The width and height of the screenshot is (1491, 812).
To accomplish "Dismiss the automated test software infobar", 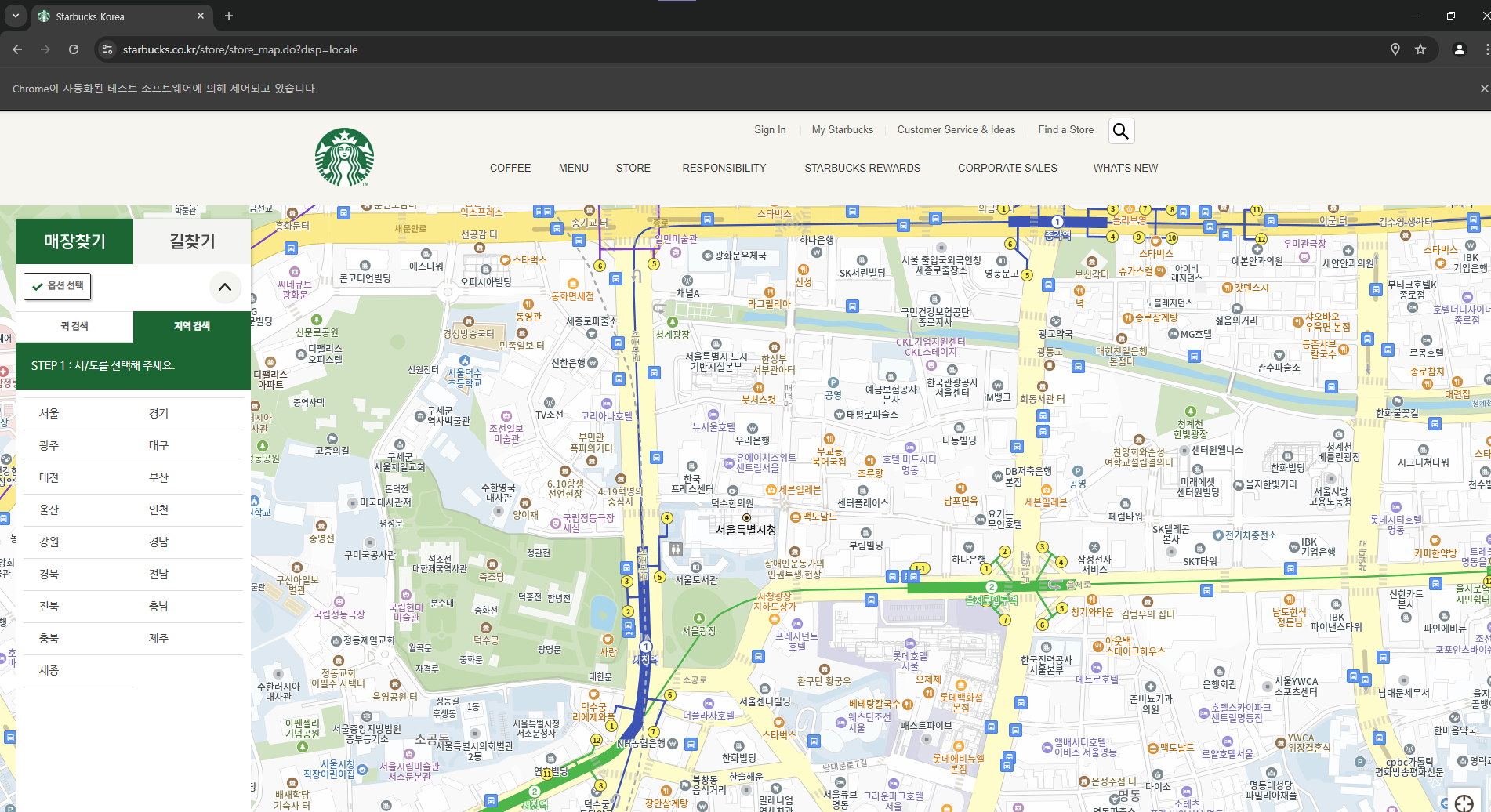I will [1483, 89].
